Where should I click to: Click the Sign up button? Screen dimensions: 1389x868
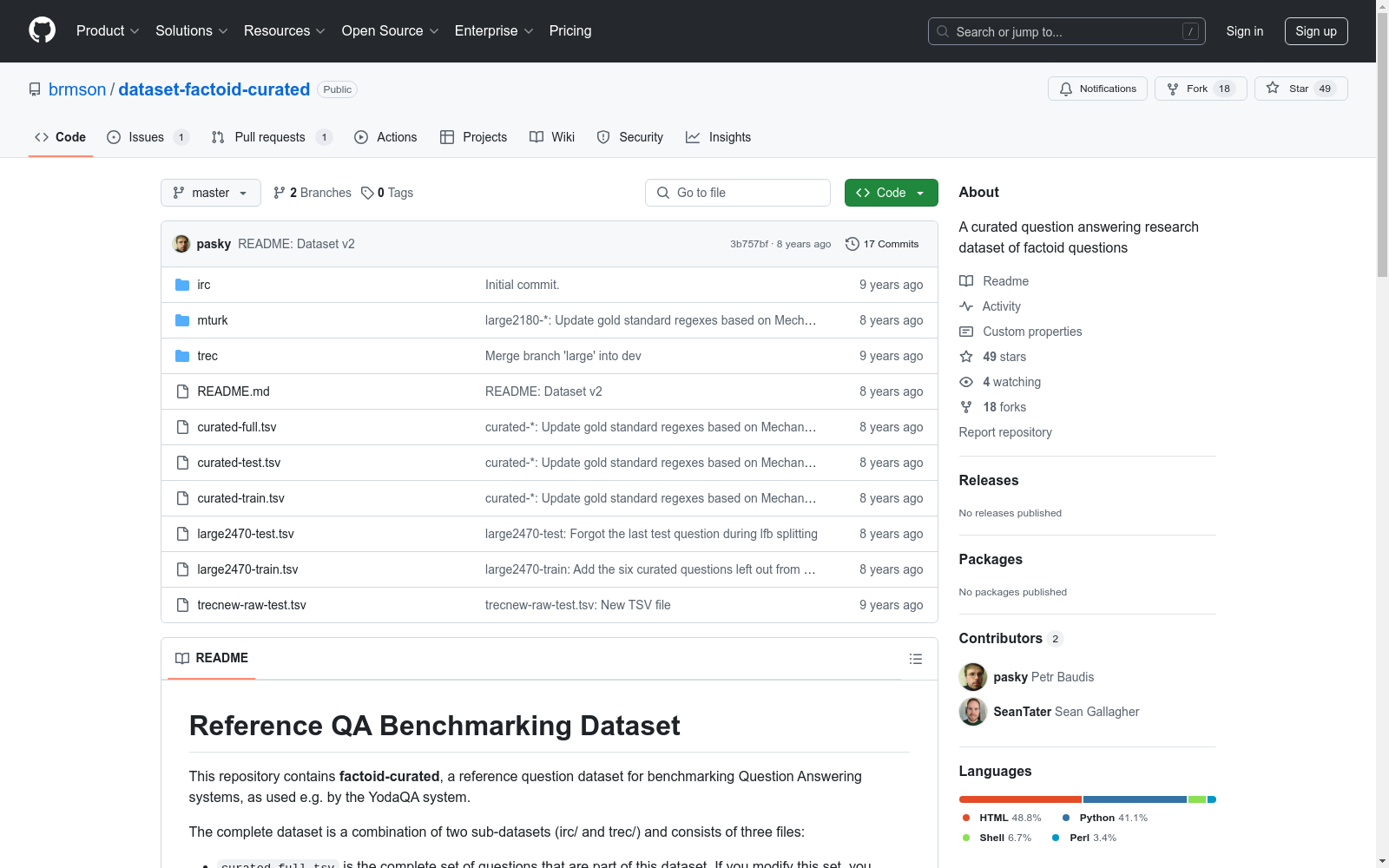1316,31
